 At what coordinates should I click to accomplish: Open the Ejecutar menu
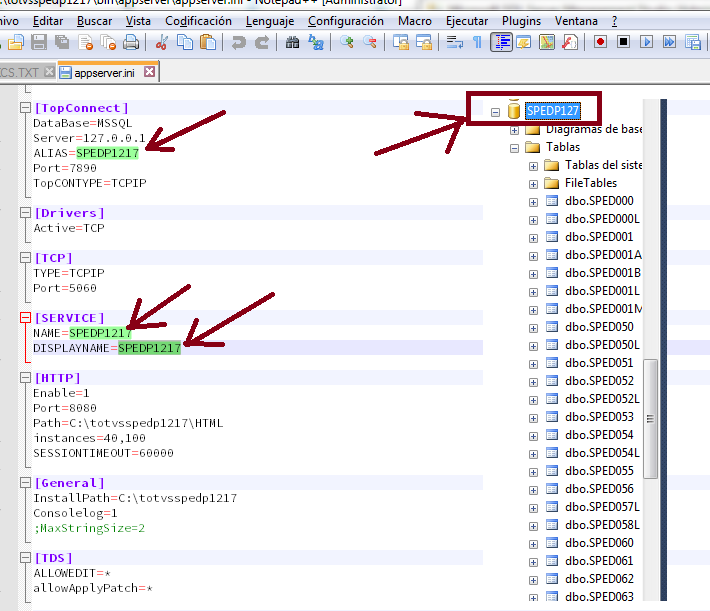tap(467, 21)
